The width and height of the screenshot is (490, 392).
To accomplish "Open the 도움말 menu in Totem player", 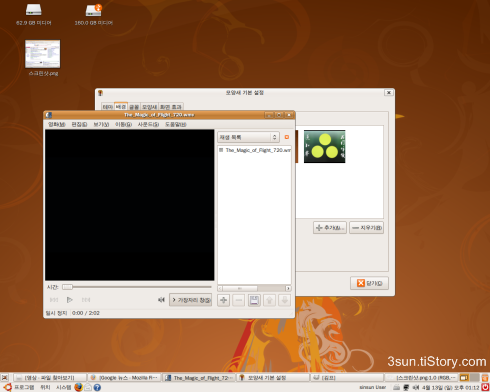I will click(176, 124).
